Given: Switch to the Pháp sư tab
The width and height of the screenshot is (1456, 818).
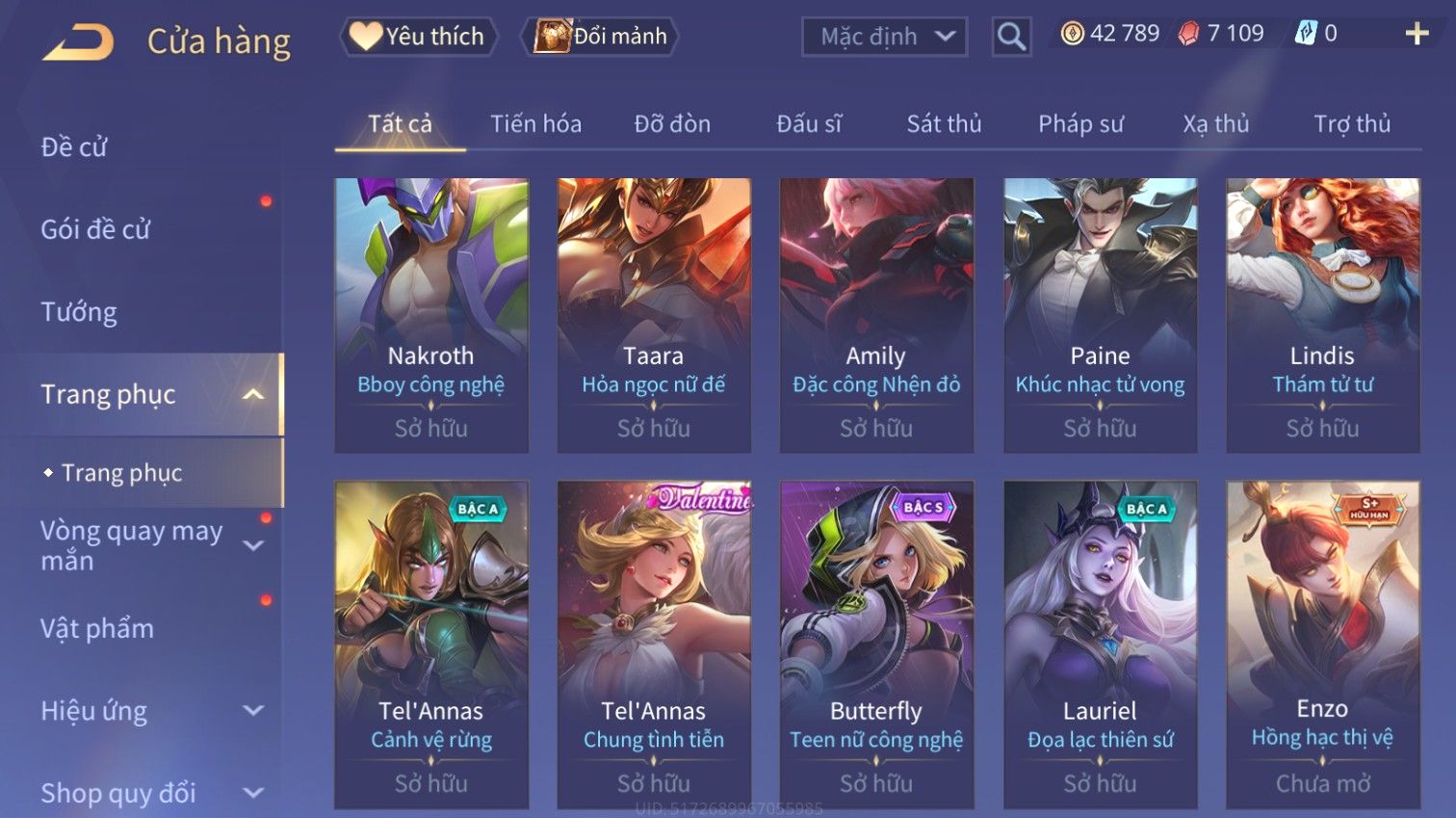Looking at the screenshot, I should (x=1080, y=123).
